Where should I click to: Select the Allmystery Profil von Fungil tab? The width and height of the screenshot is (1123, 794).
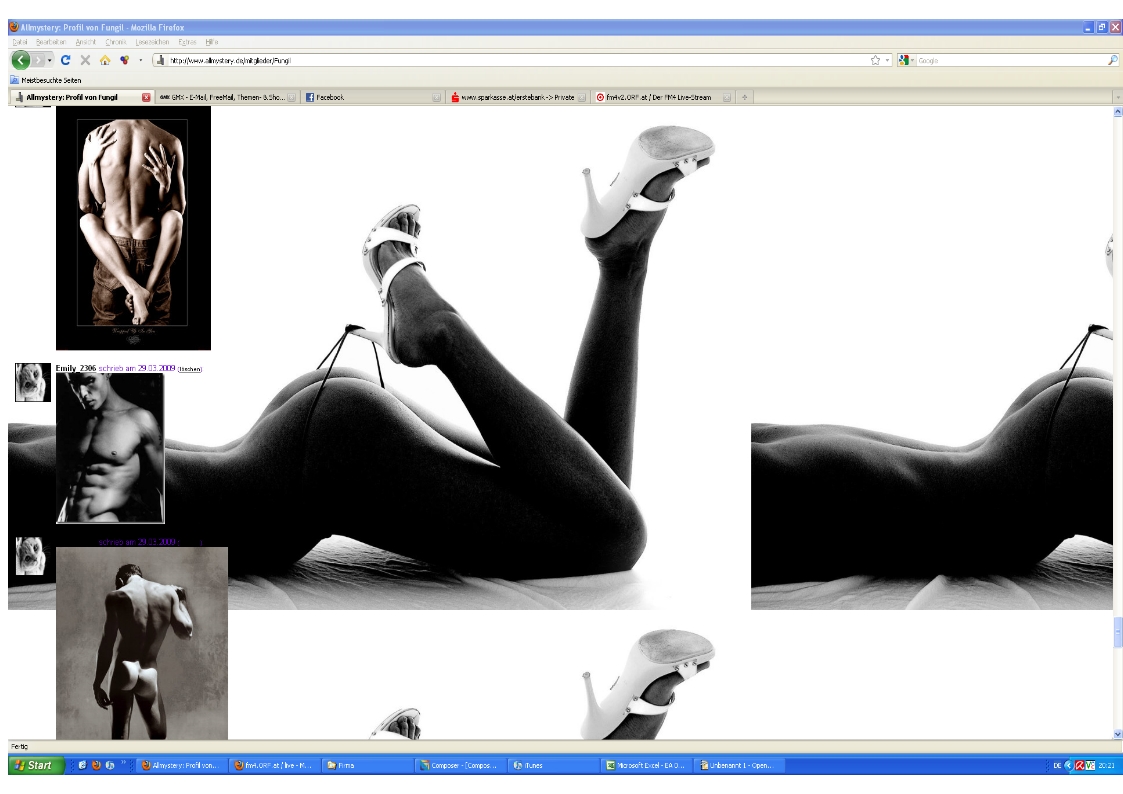click(x=82, y=97)
